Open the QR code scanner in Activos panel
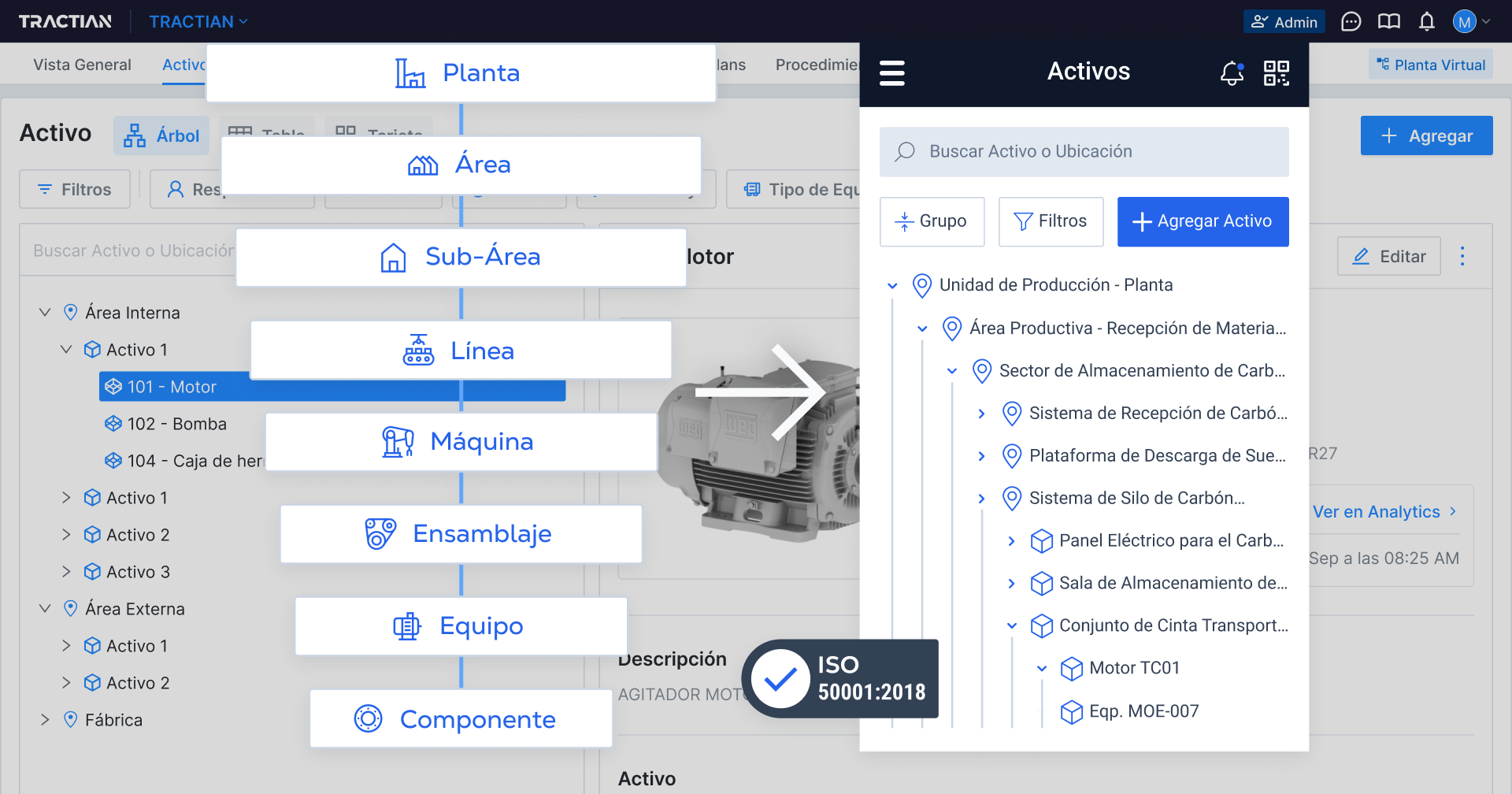 click(x=1277, y=73)
